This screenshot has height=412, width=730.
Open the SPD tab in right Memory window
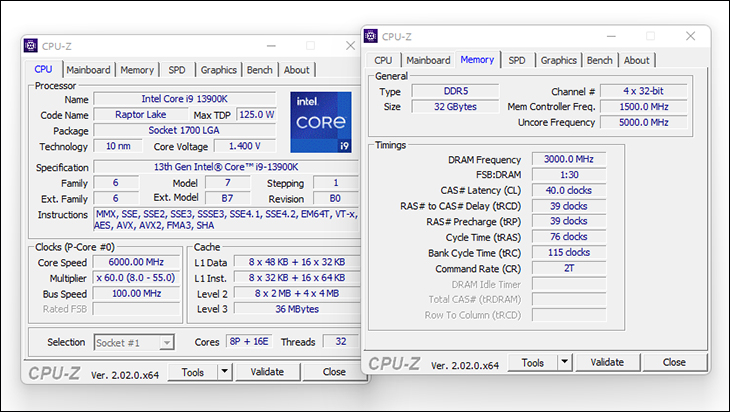(x=517, y=60)
